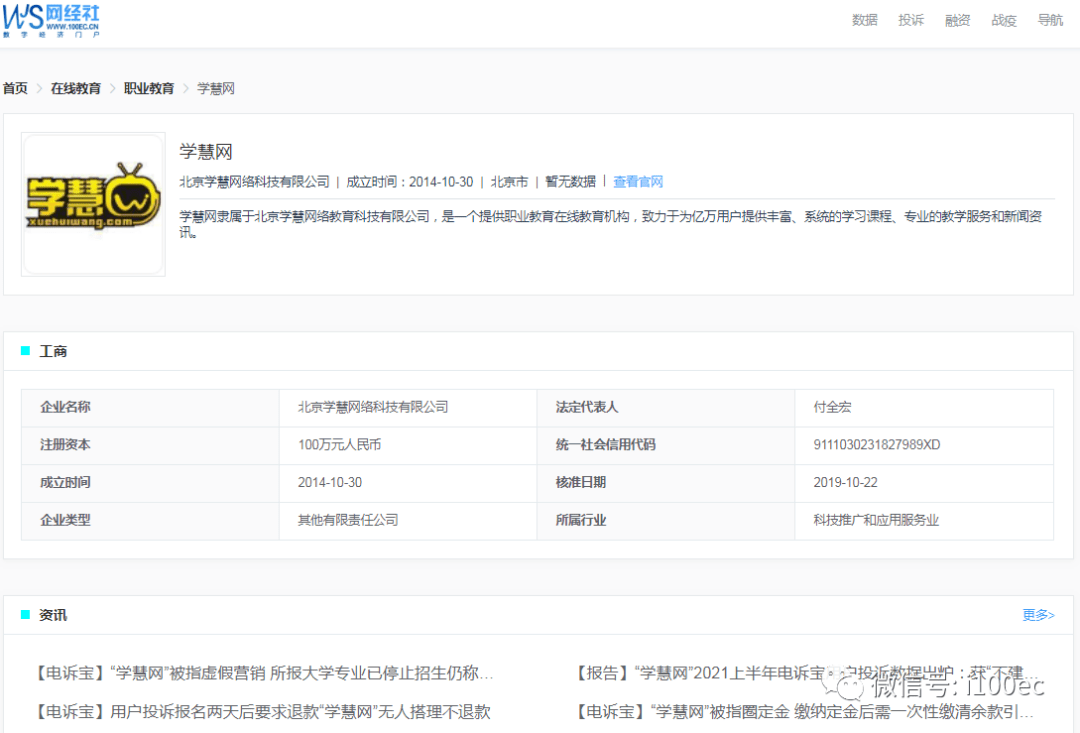Click the 学慧网 company logo image
Image resolution: width=1080 pixels, height=733 pixels.
93,204
